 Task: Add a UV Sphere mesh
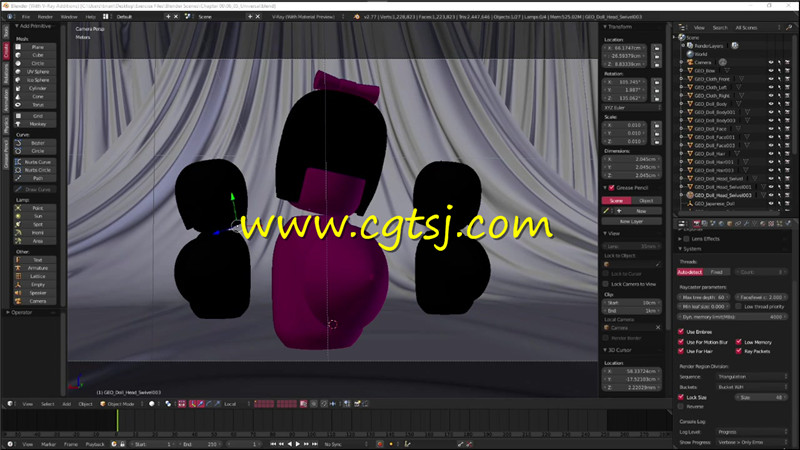(x=35, y=72)
